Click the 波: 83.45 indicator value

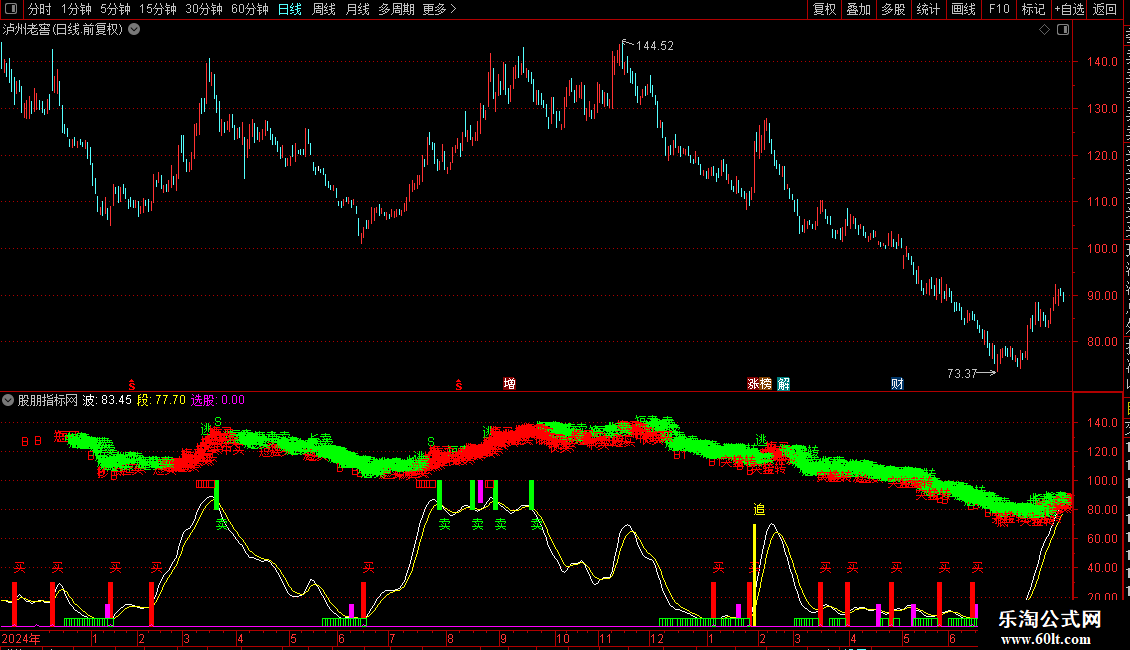[107, 400]
